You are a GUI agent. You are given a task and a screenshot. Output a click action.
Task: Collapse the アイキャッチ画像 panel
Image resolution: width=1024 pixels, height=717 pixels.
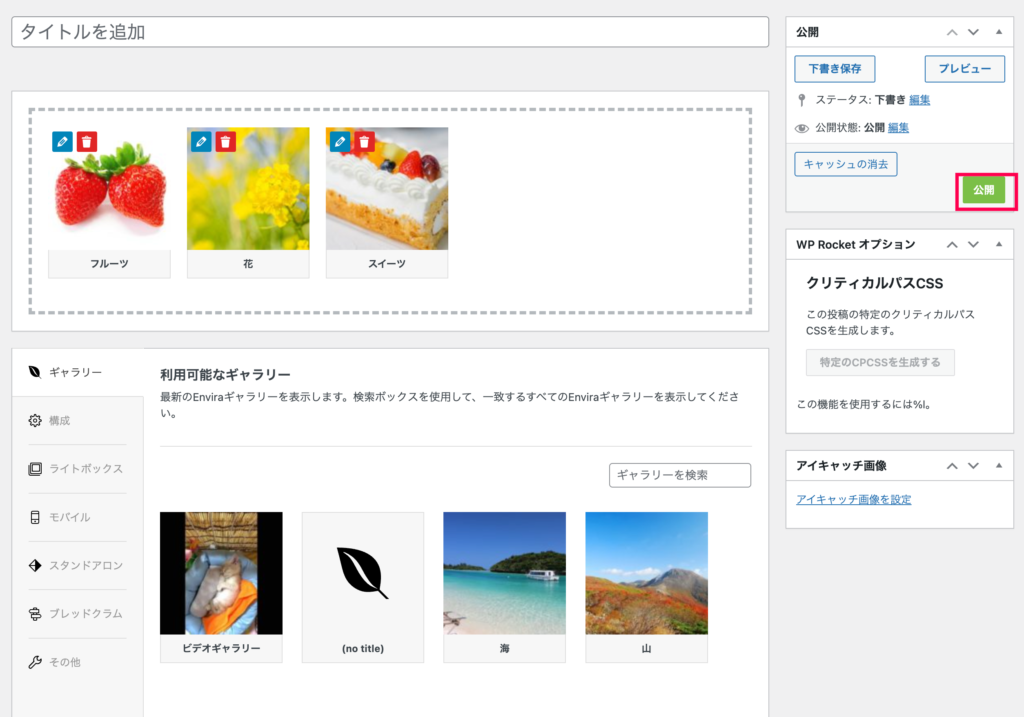(999, 465)
